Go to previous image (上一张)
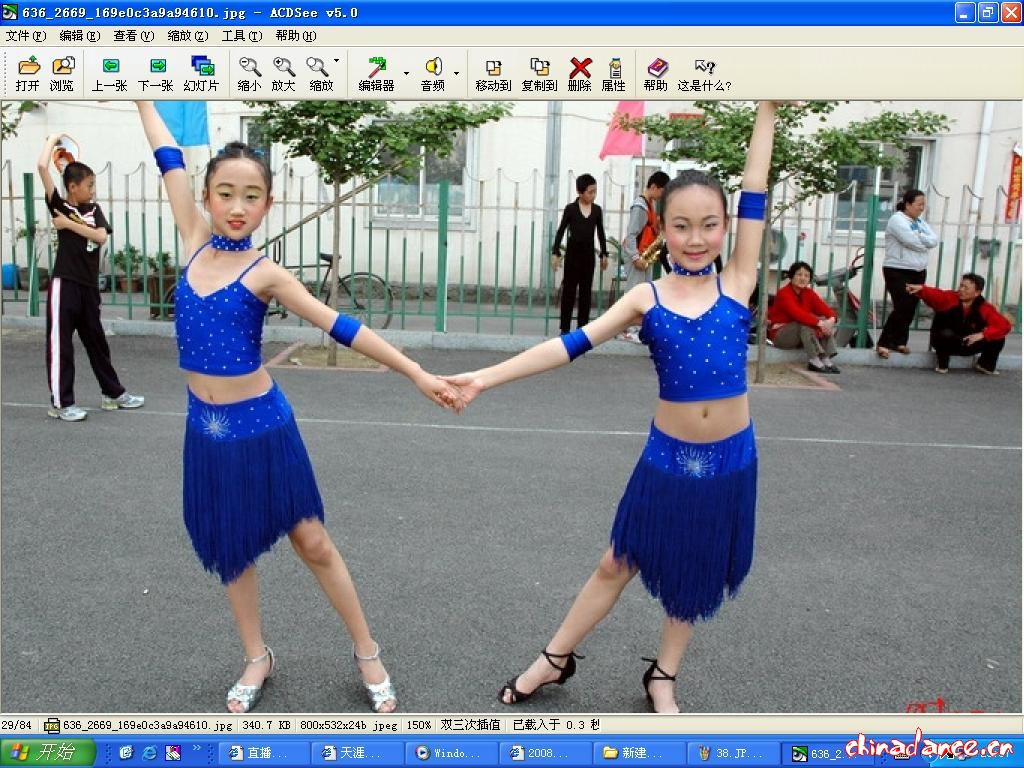1024x768 pixels. (110, 73)
